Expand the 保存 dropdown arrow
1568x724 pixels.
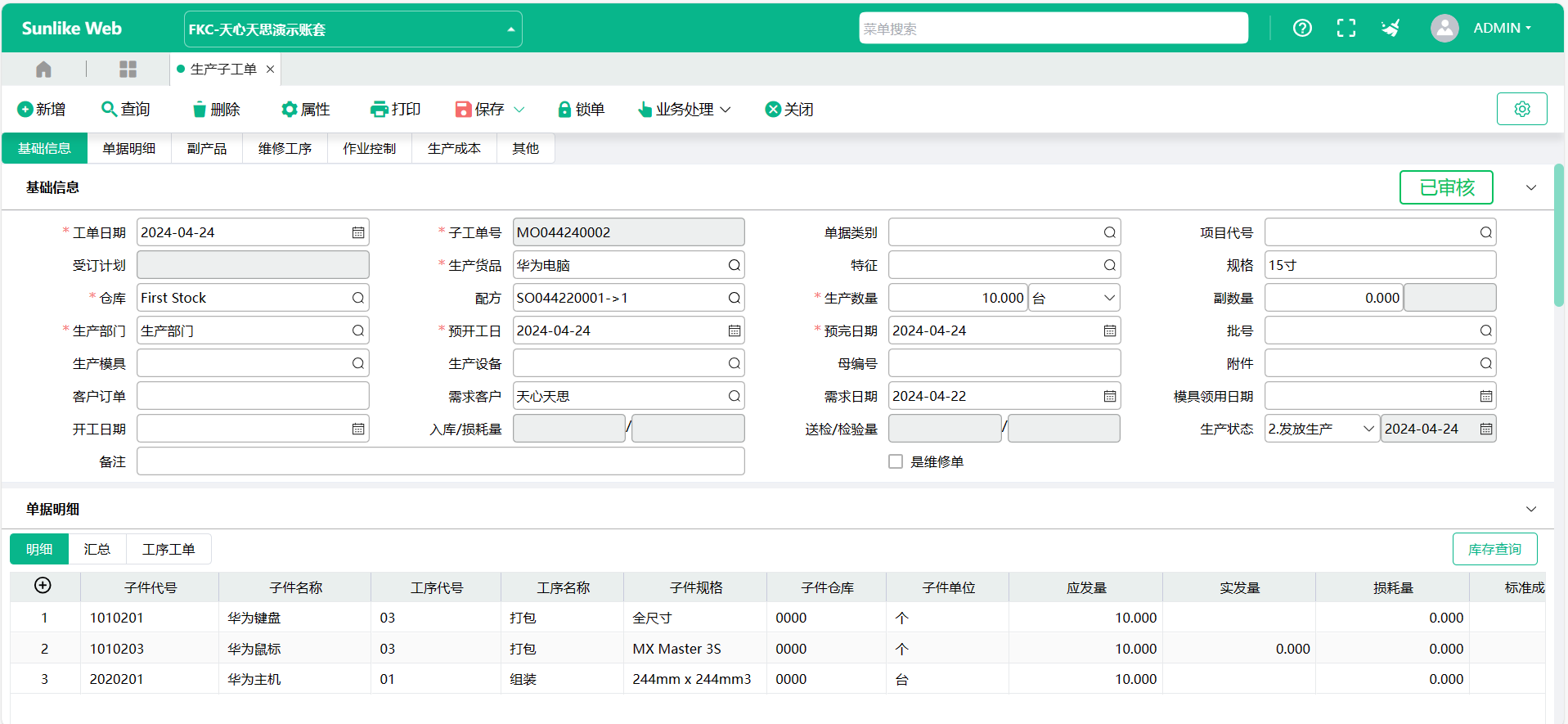coord(519,109)
